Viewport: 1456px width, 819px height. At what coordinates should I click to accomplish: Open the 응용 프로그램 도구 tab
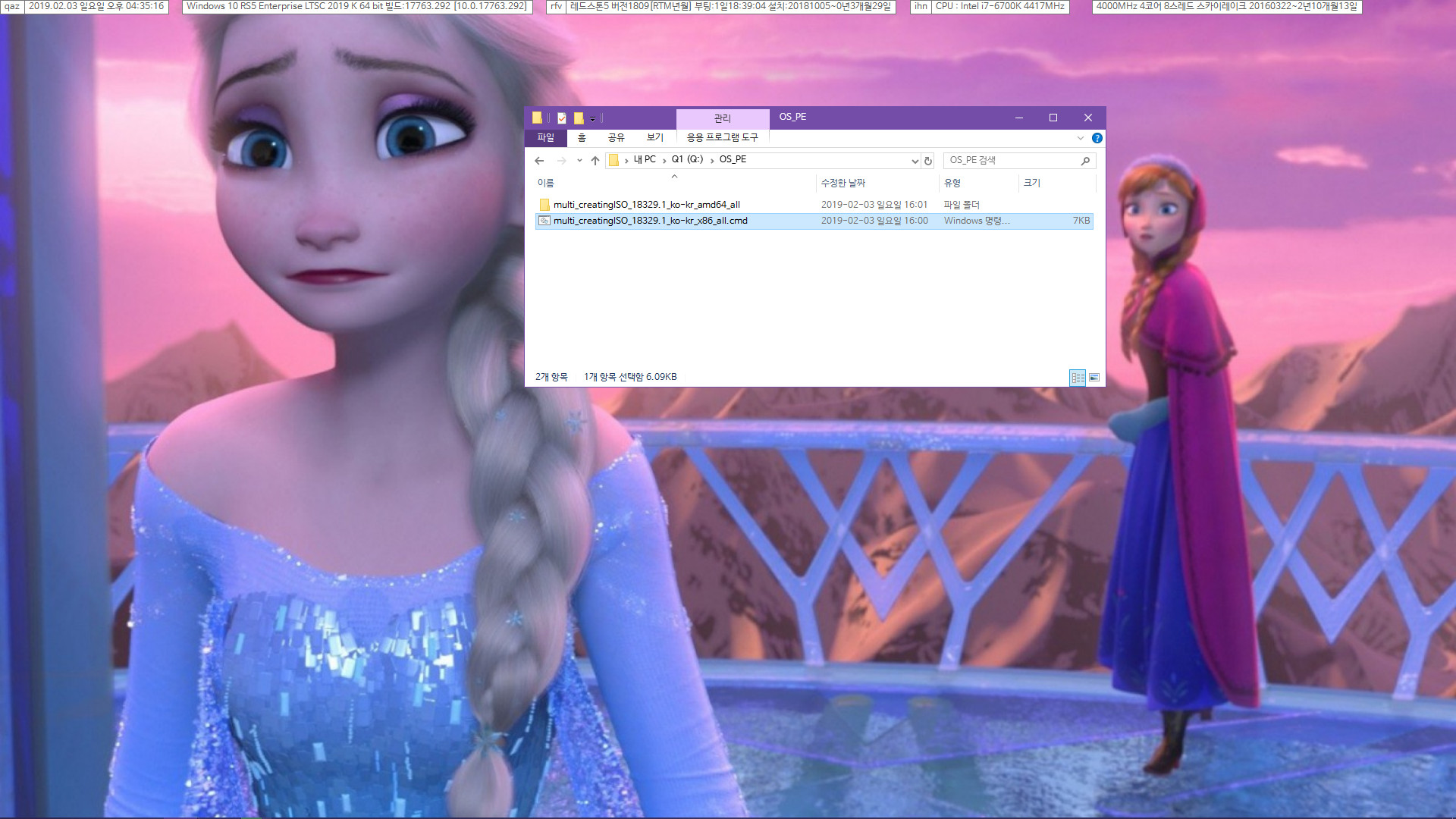tap(722, 137)
